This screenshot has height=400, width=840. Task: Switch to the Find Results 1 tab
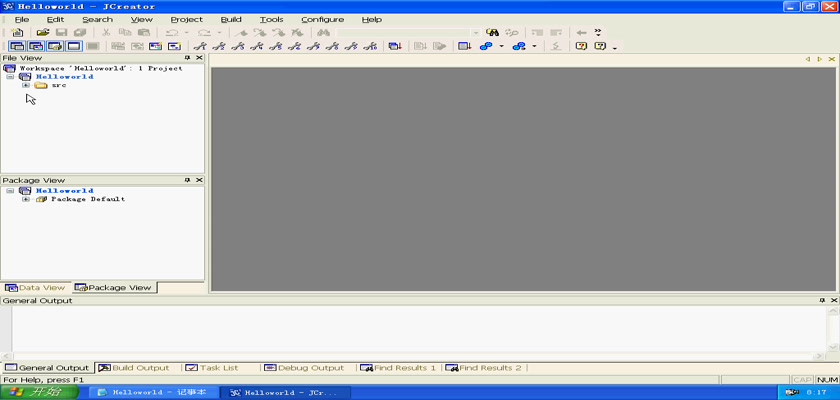[x=398, y=368]
